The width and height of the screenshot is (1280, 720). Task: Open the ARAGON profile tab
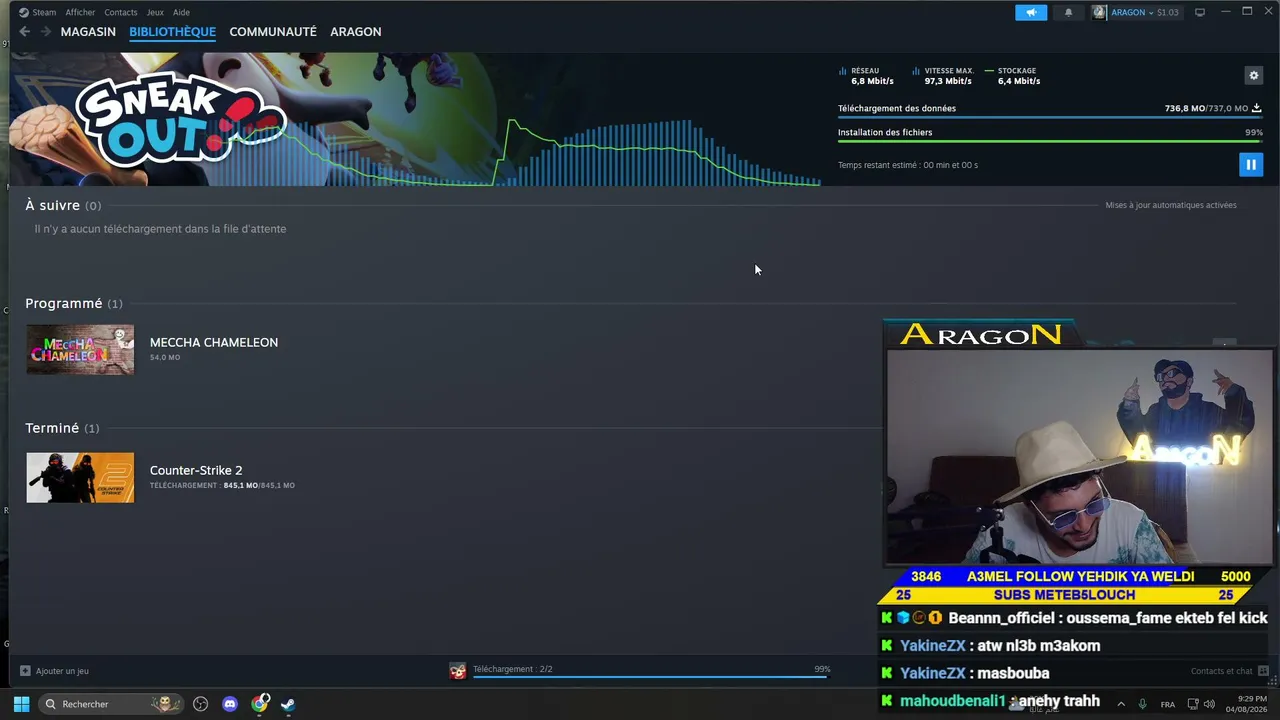click(356, 32)
